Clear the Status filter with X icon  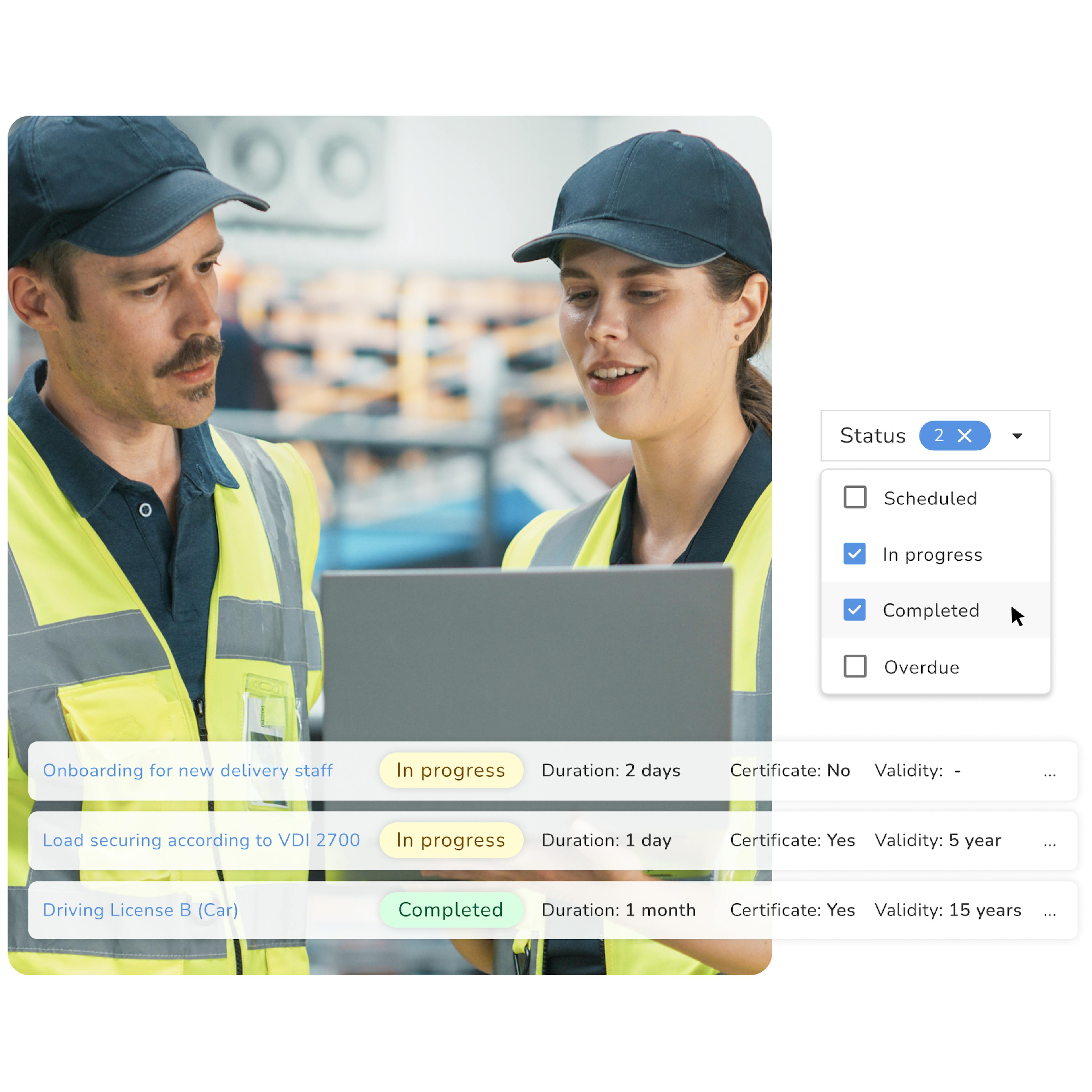coord(965,436)
